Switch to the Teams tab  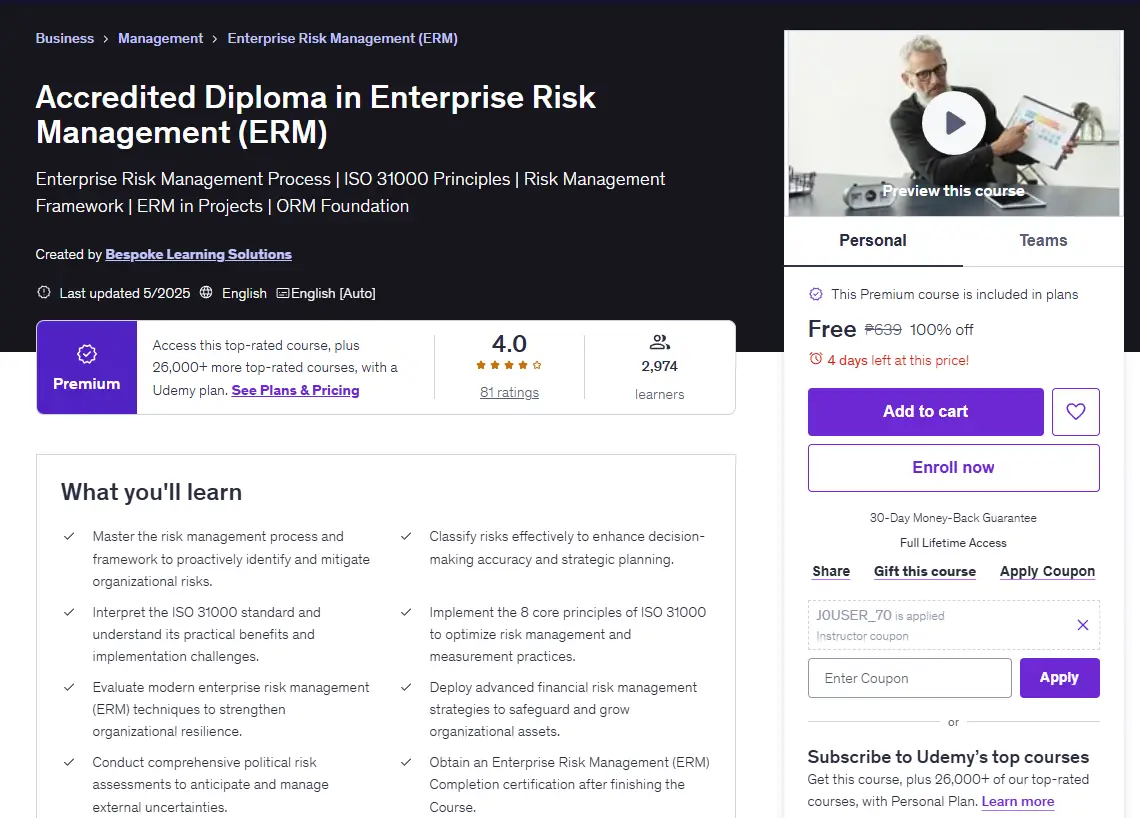[x=1043, y=241]
